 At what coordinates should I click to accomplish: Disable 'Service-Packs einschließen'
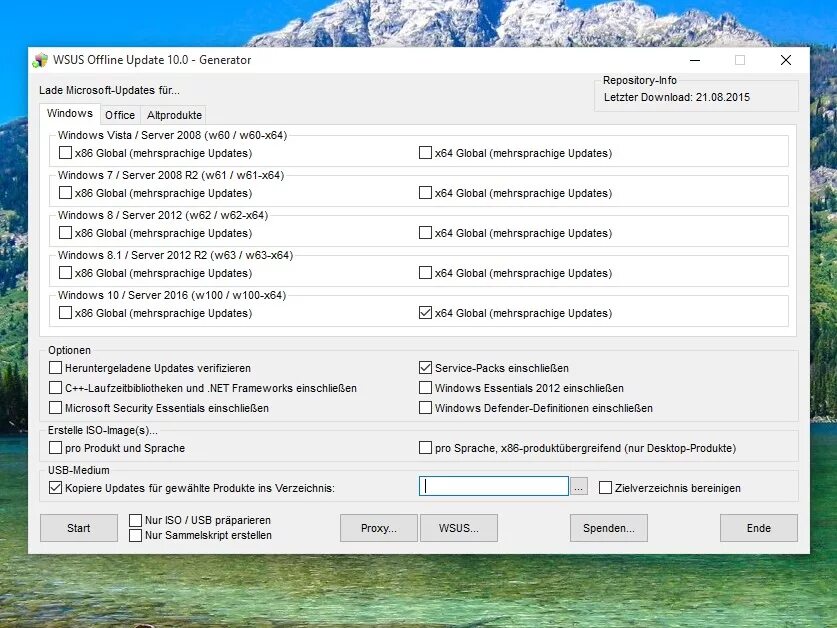[425, 368]
